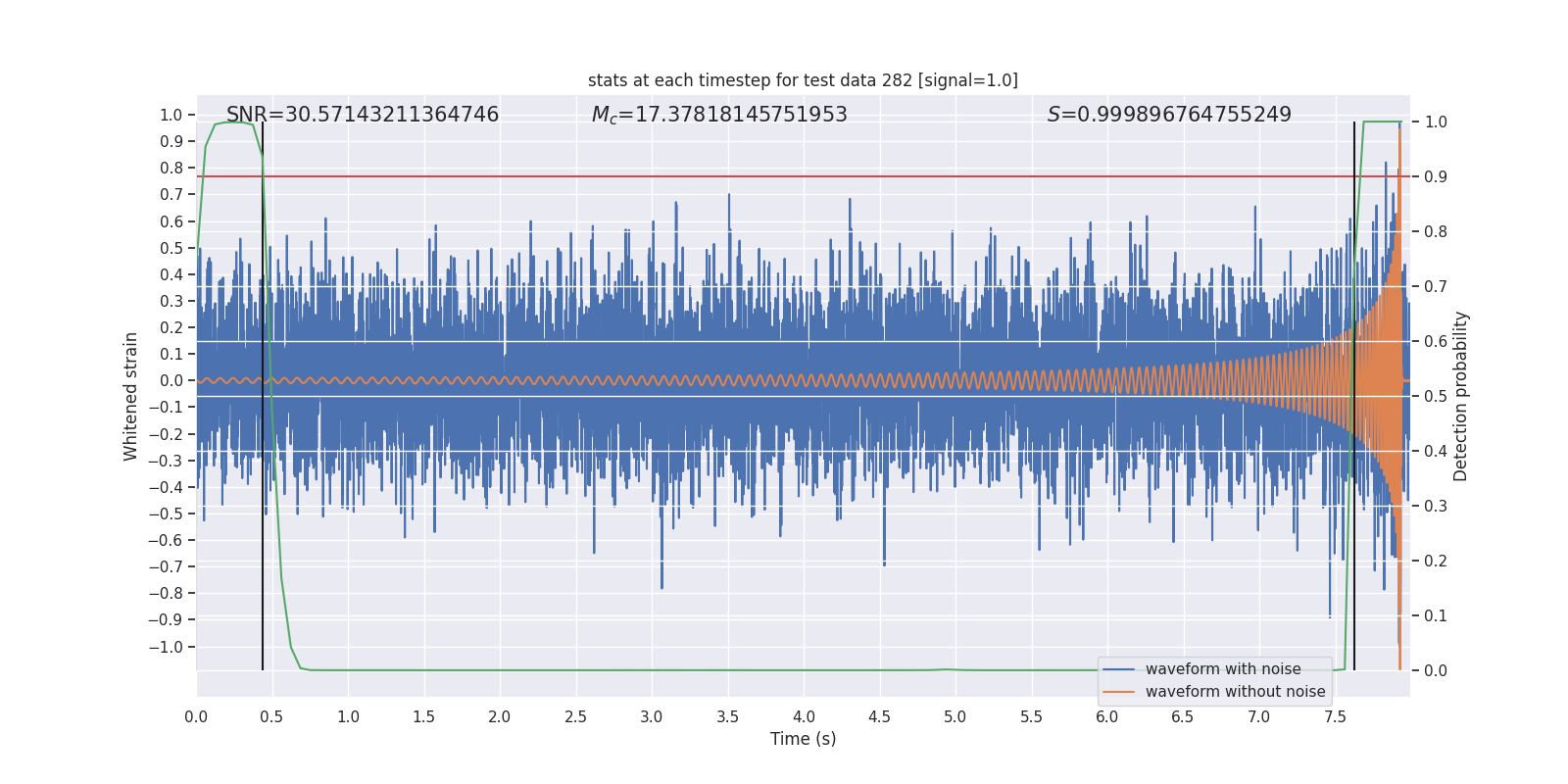Viewport: 1568px width, 784px height.
Task: Click the 4.5 tick on the time axis
Action: (879, 716)
